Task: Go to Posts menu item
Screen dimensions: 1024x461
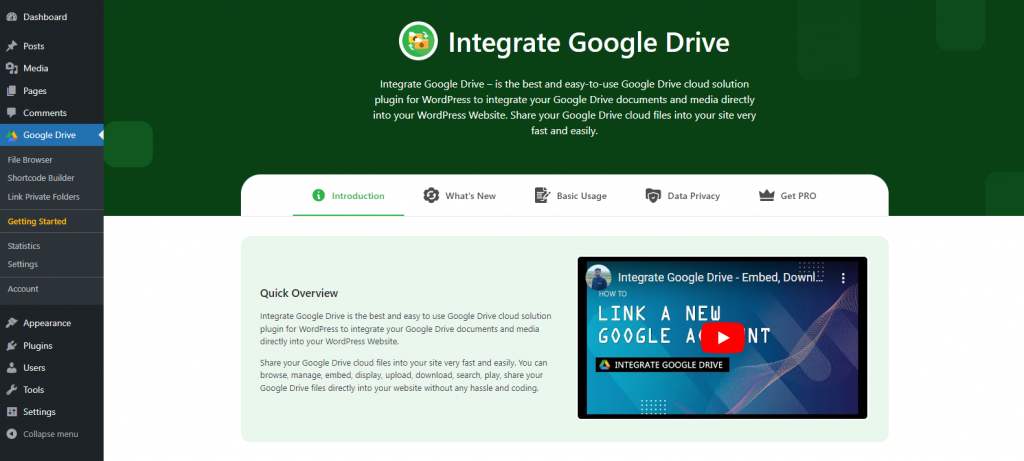Action: 52,46
